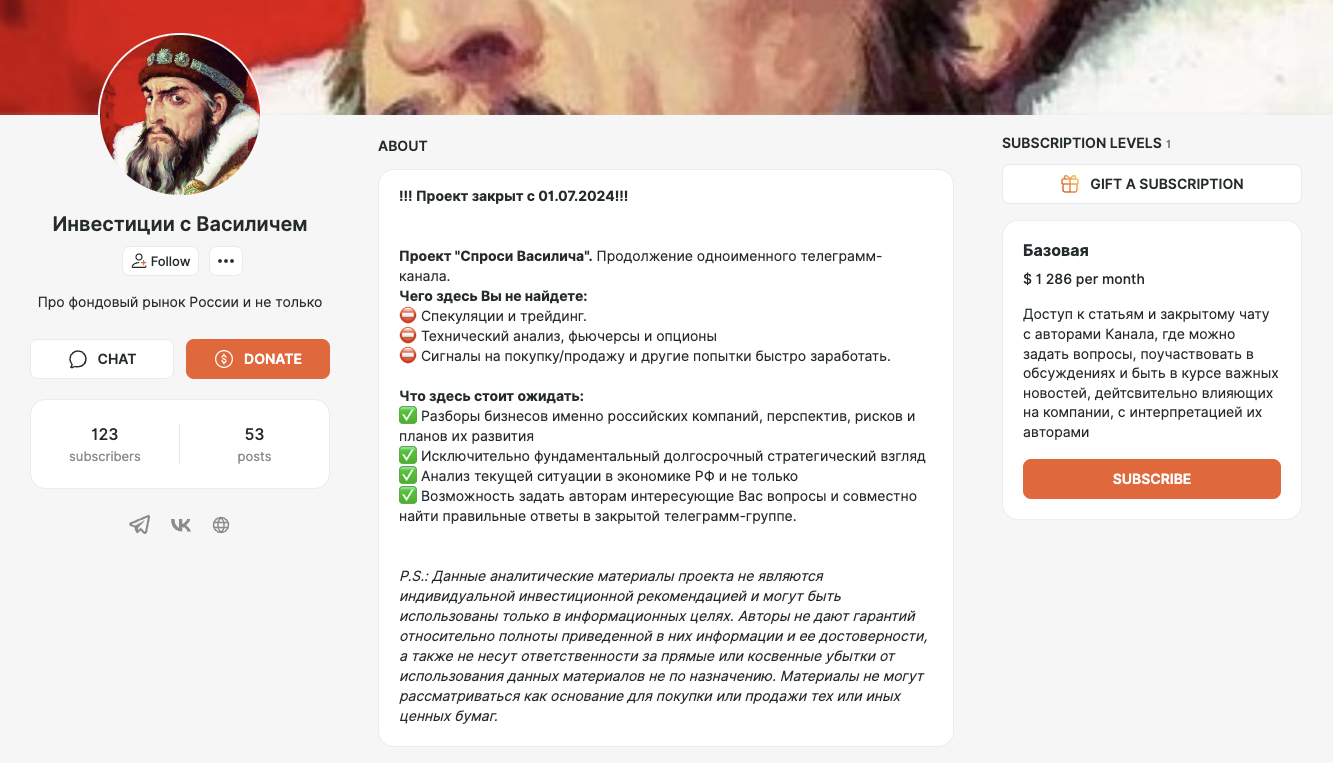The width and height of the screenshot is (1333, 763).
Task: Click the globe website icon
Action: pos(221,525)
